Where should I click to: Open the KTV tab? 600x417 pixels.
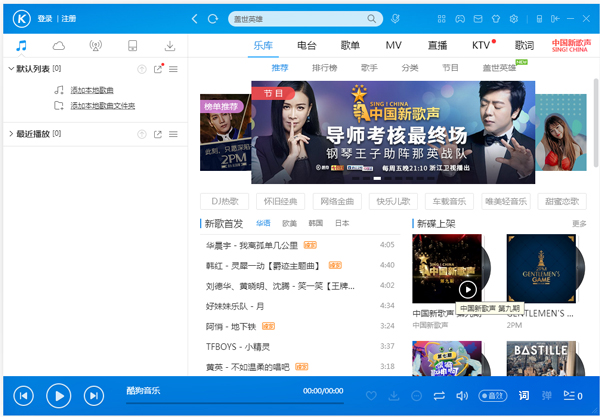tap(481, 46)
